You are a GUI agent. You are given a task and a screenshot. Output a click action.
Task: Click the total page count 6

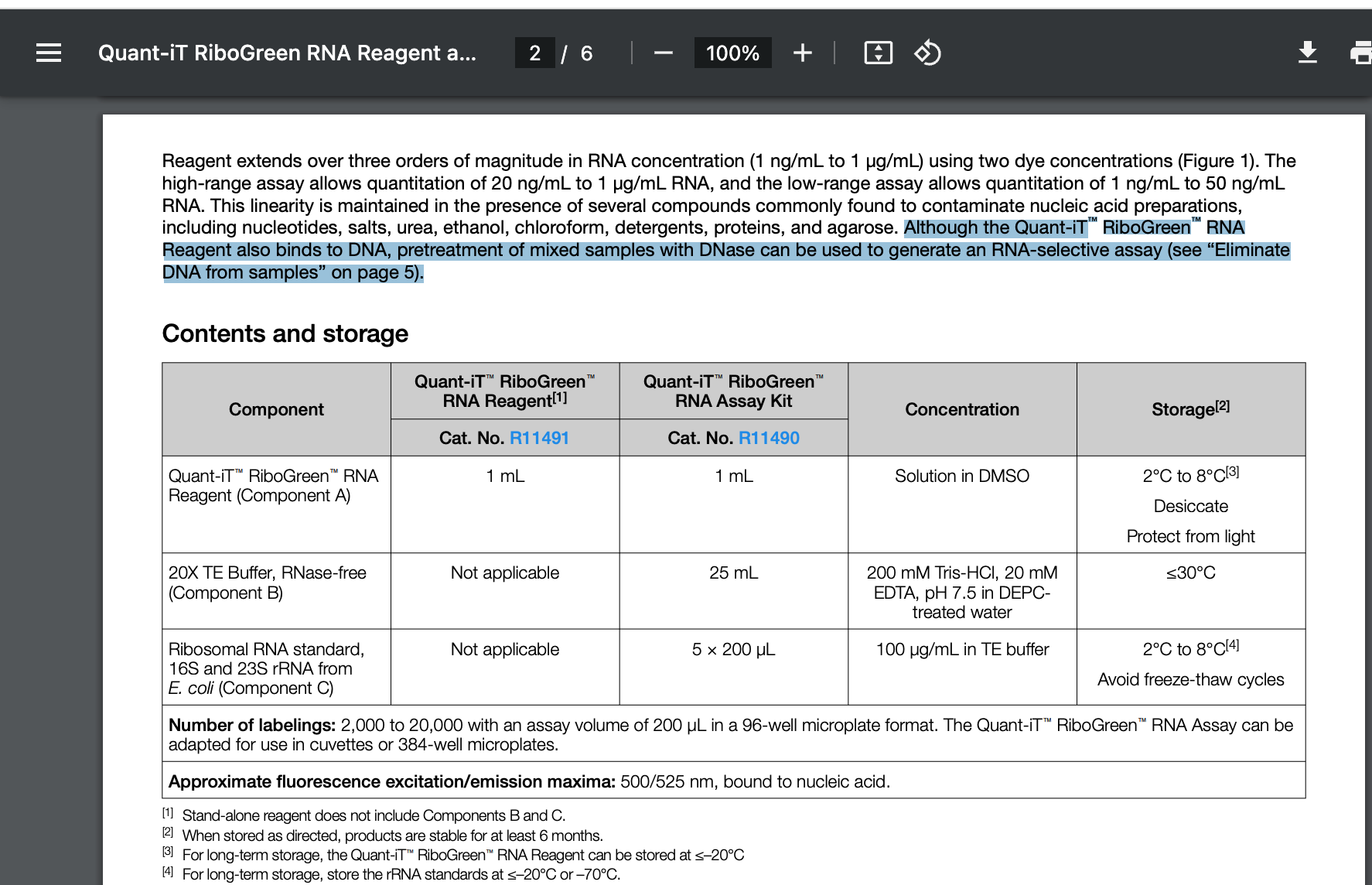(x=587, y=53)
